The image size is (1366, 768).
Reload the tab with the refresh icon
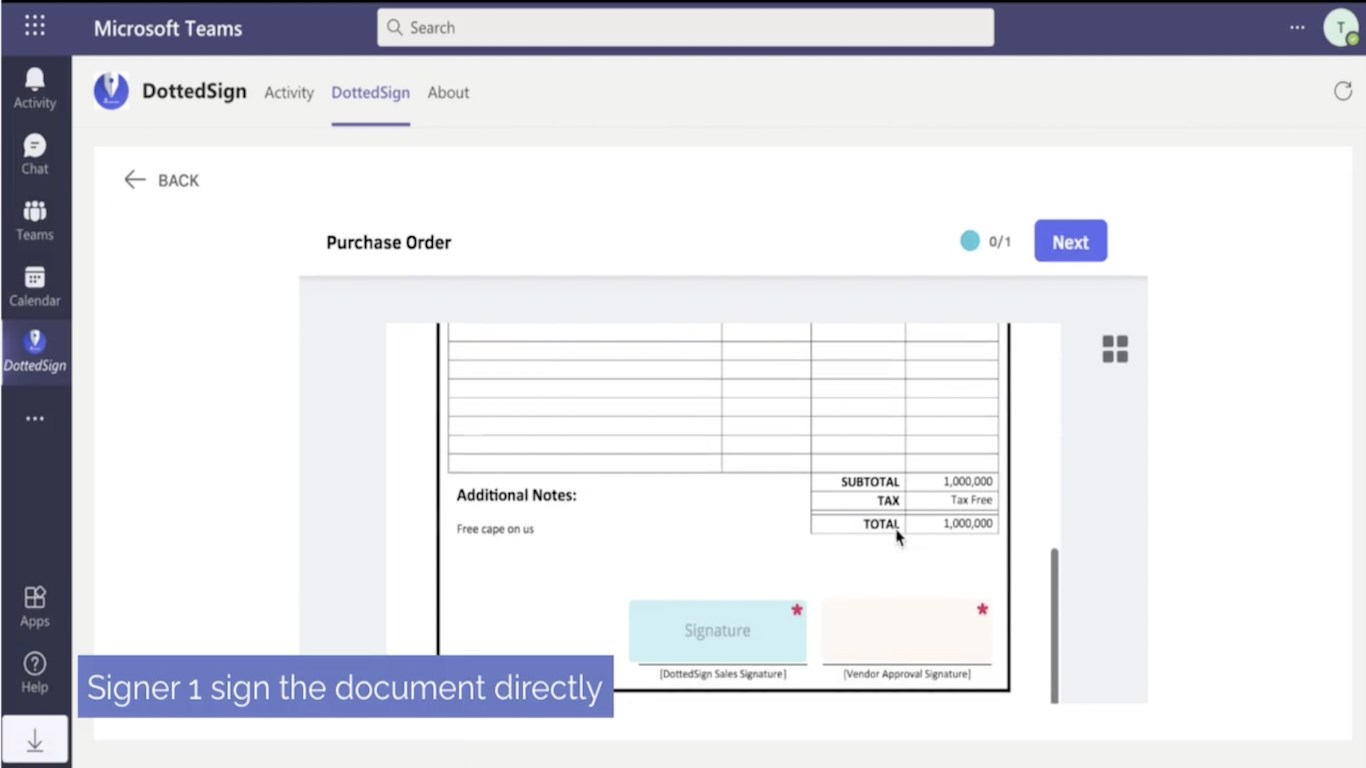[x=1343, y=91]
